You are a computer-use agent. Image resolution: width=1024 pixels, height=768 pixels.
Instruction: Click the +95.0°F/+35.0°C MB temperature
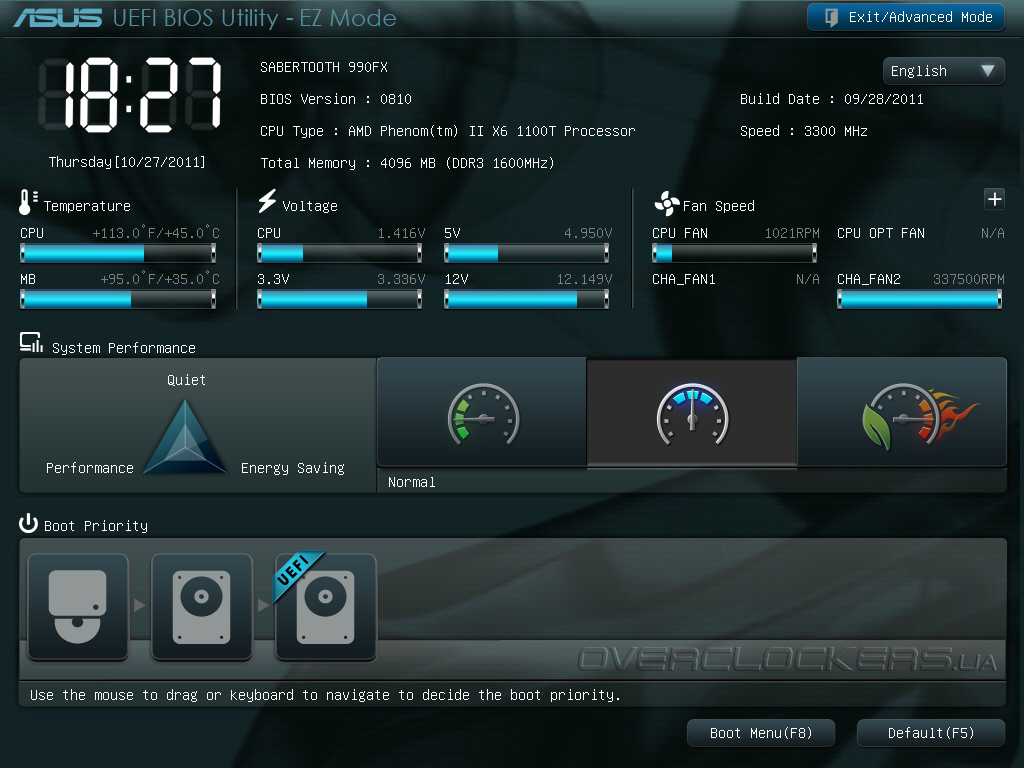[x=160, y=280]
